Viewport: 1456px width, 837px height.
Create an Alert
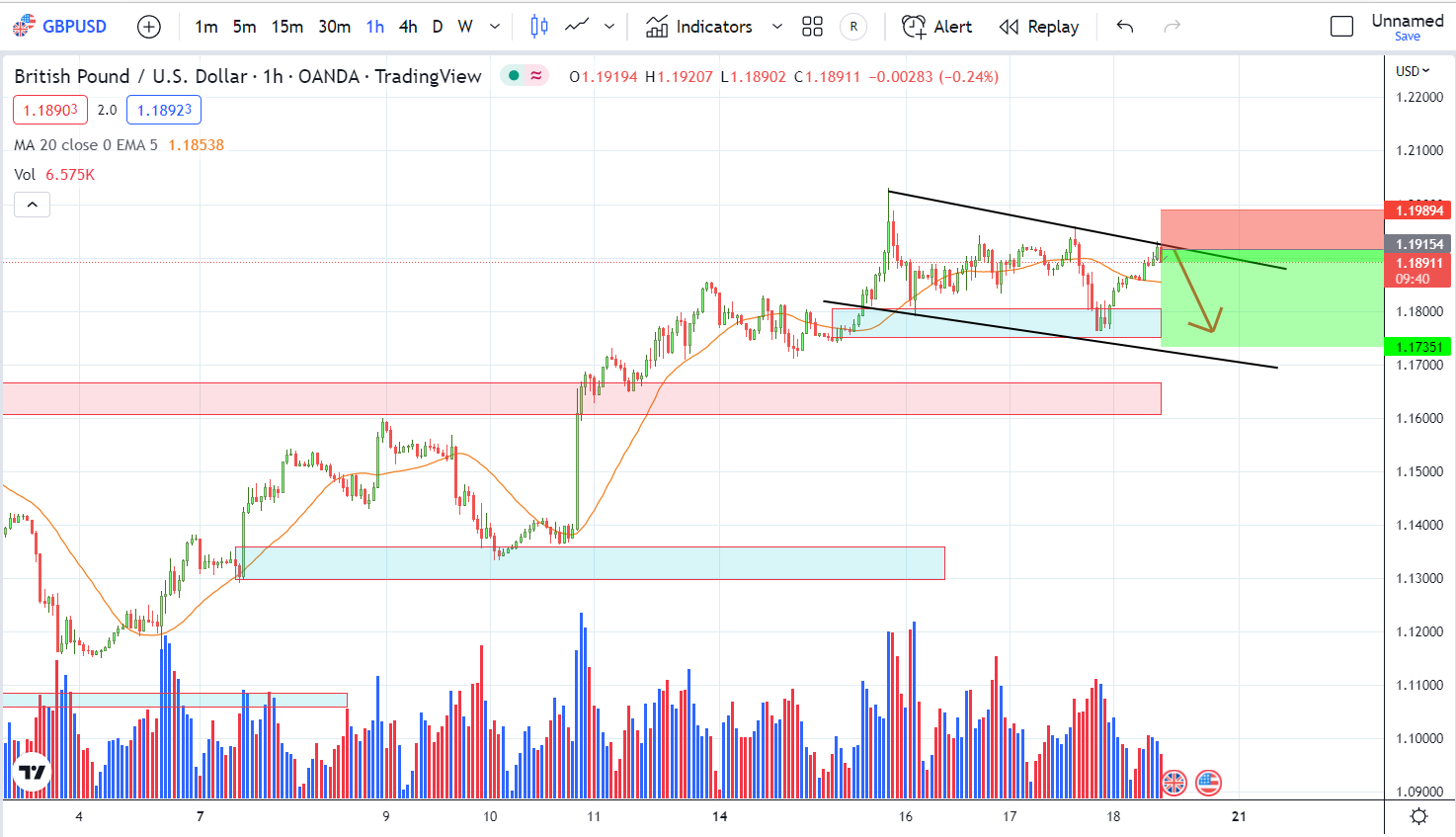[x=937, y=27]
